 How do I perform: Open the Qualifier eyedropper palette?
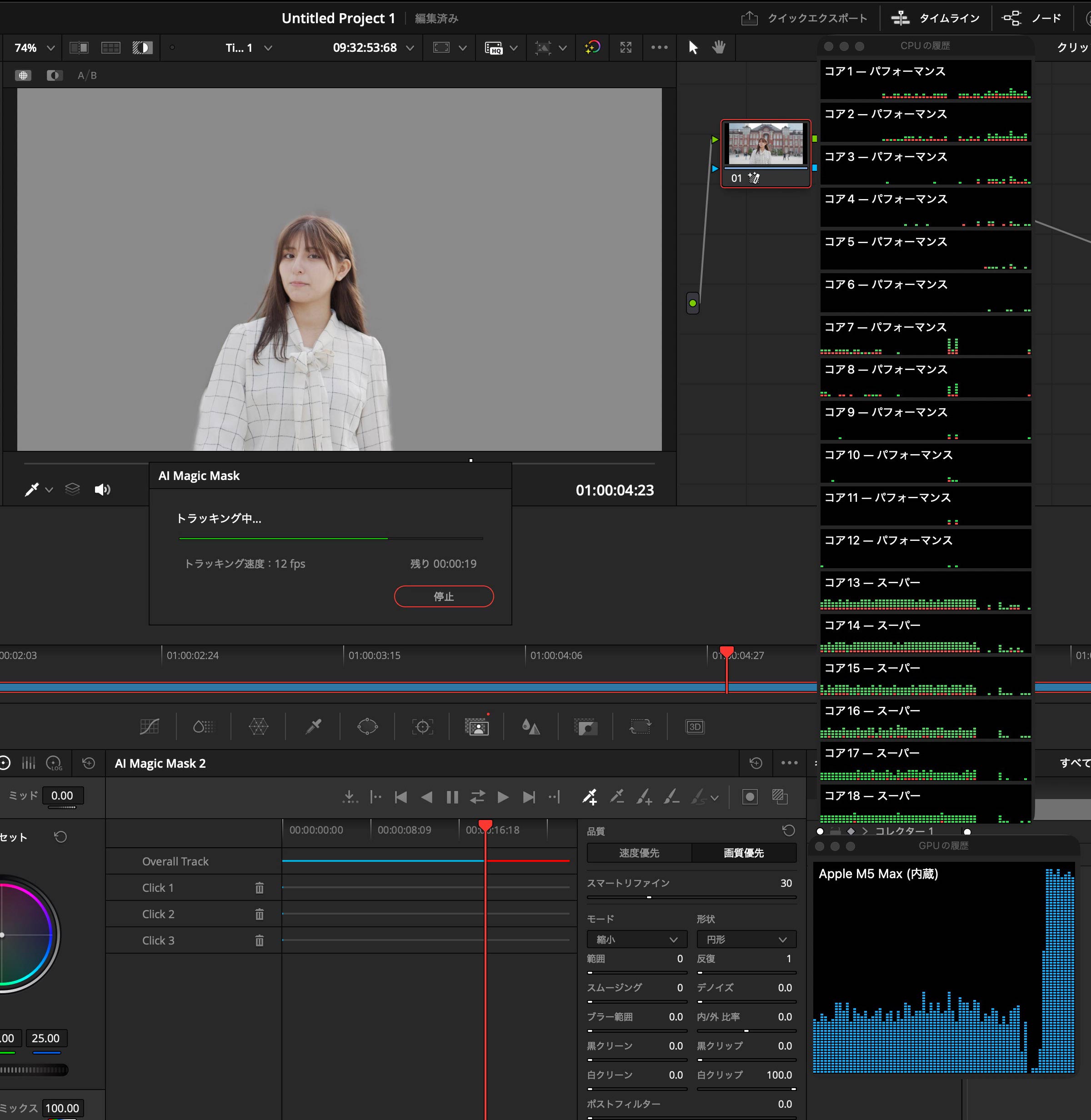tap(313, 727)
